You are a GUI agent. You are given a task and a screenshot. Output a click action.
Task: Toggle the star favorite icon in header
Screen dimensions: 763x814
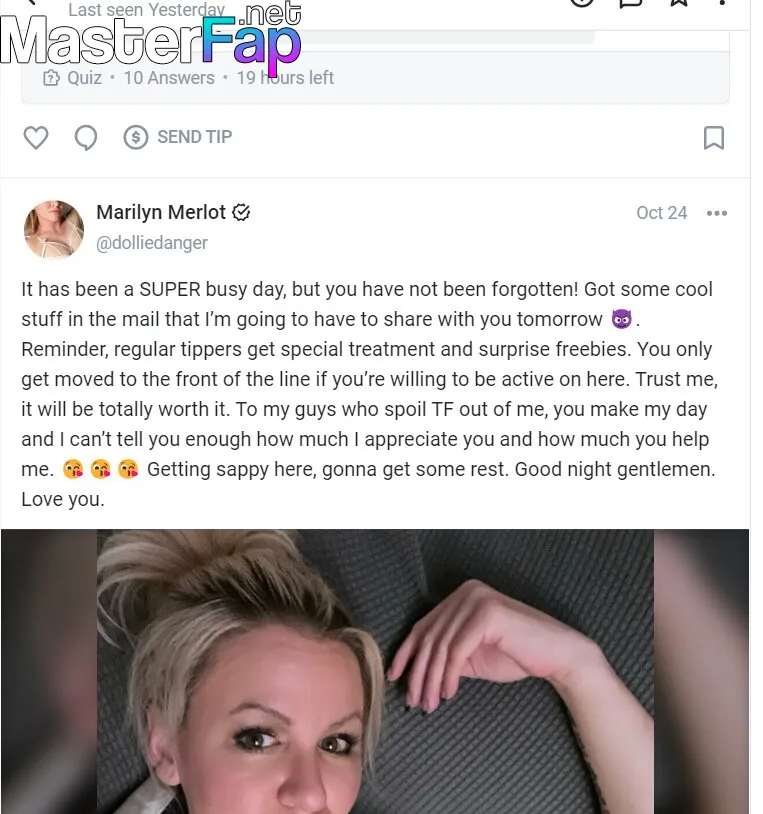679,3
